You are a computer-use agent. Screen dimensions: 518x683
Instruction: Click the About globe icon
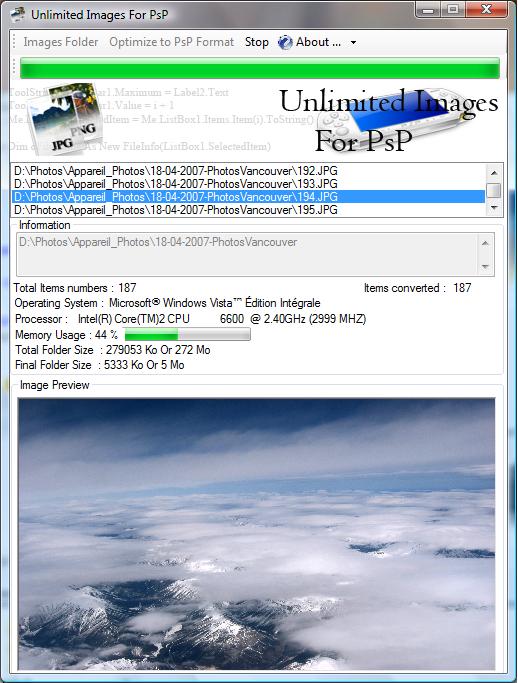coord(285,42)
